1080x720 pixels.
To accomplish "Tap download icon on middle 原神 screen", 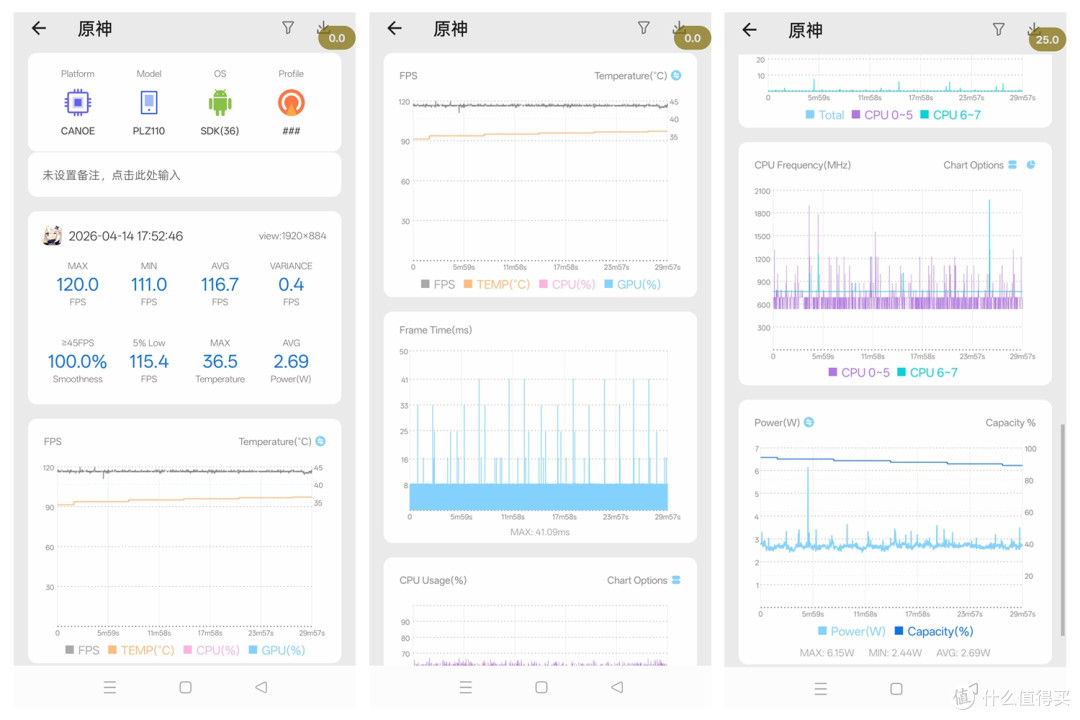I will 678,27.
